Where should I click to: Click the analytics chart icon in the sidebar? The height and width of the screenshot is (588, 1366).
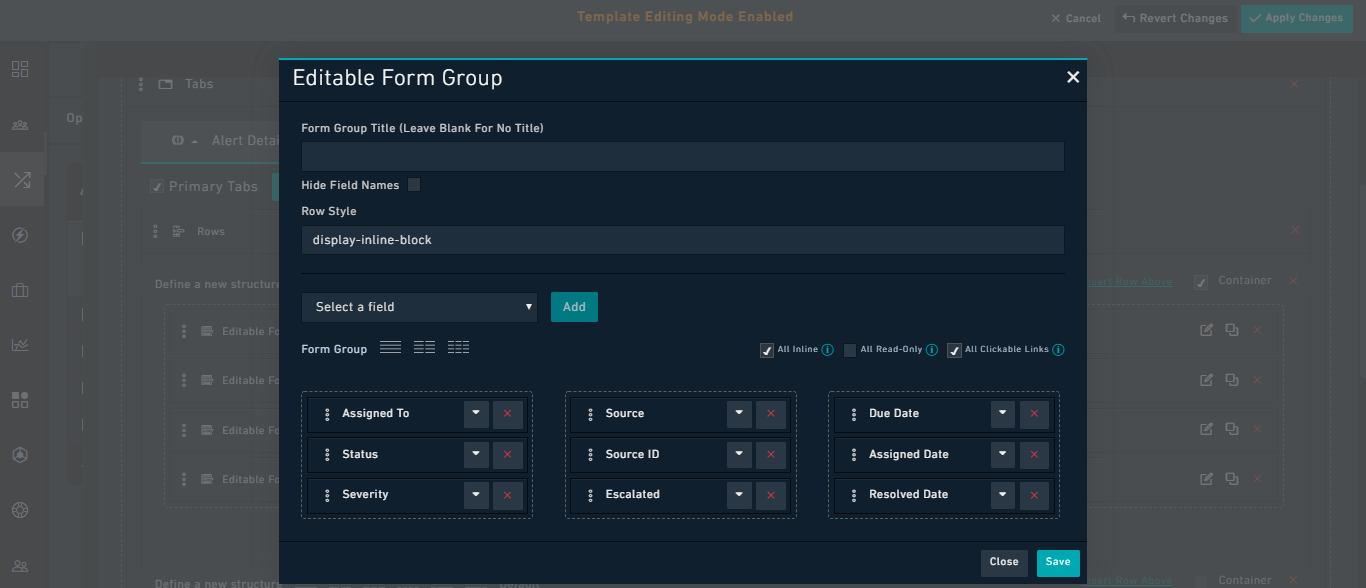(x=20, y=344)
